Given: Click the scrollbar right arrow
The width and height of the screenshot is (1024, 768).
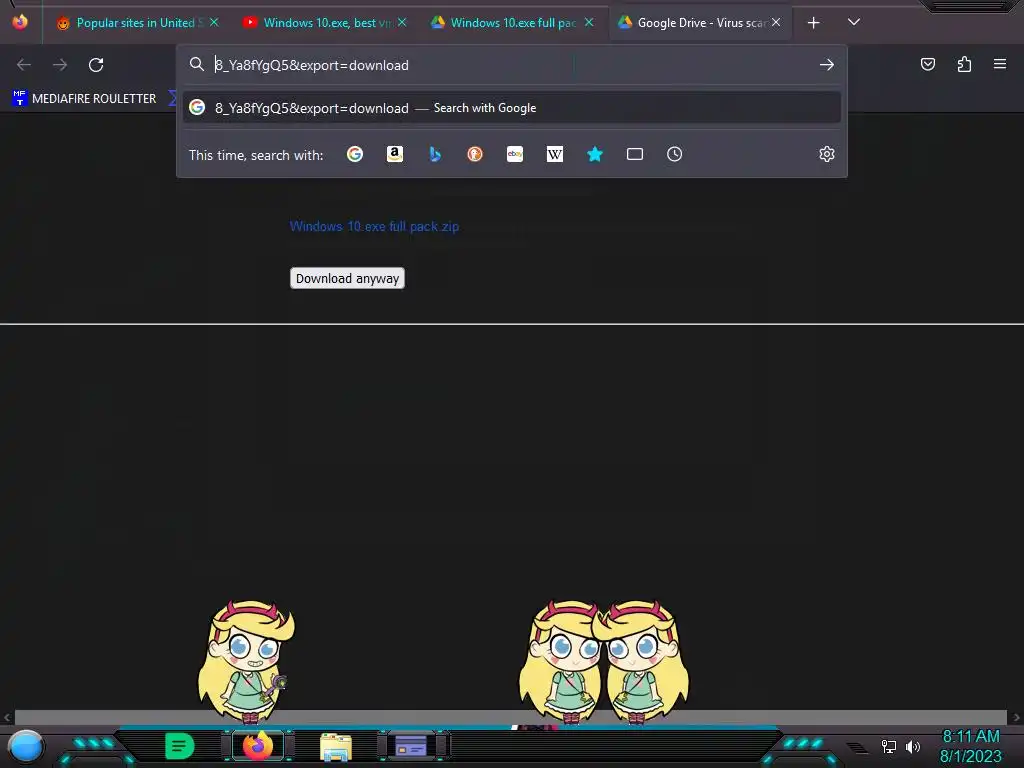Looking at the screenshot, I should coord(1016,717).
